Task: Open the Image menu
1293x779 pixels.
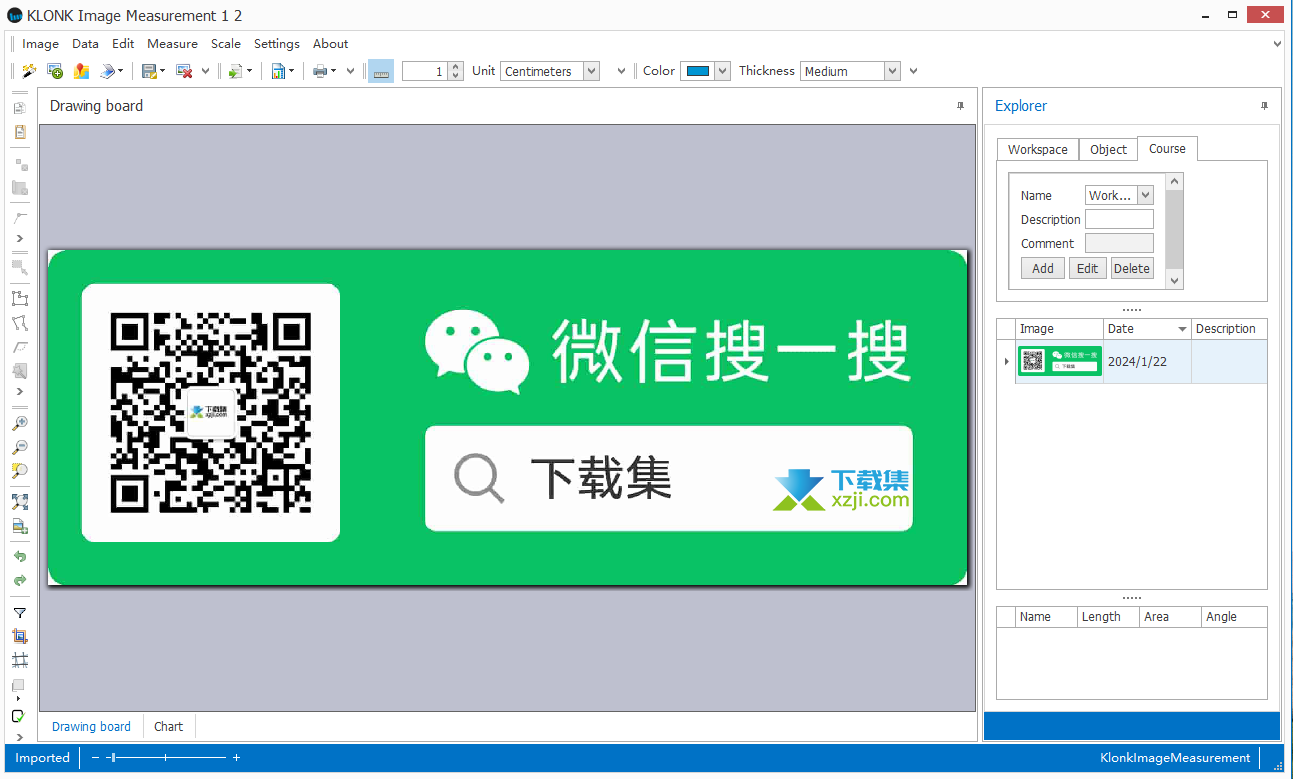Action: [x=41, y=44]
